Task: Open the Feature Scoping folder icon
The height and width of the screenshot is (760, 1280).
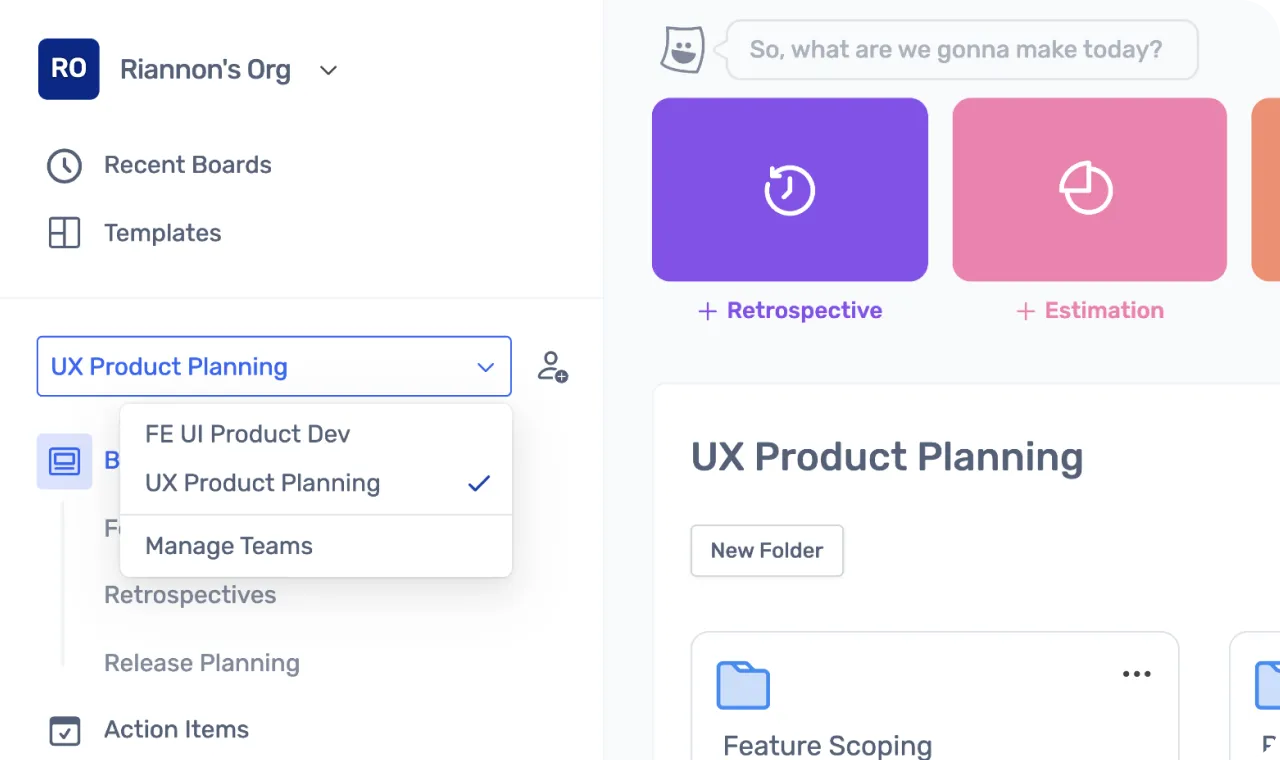Action: (x=742, y=685)
